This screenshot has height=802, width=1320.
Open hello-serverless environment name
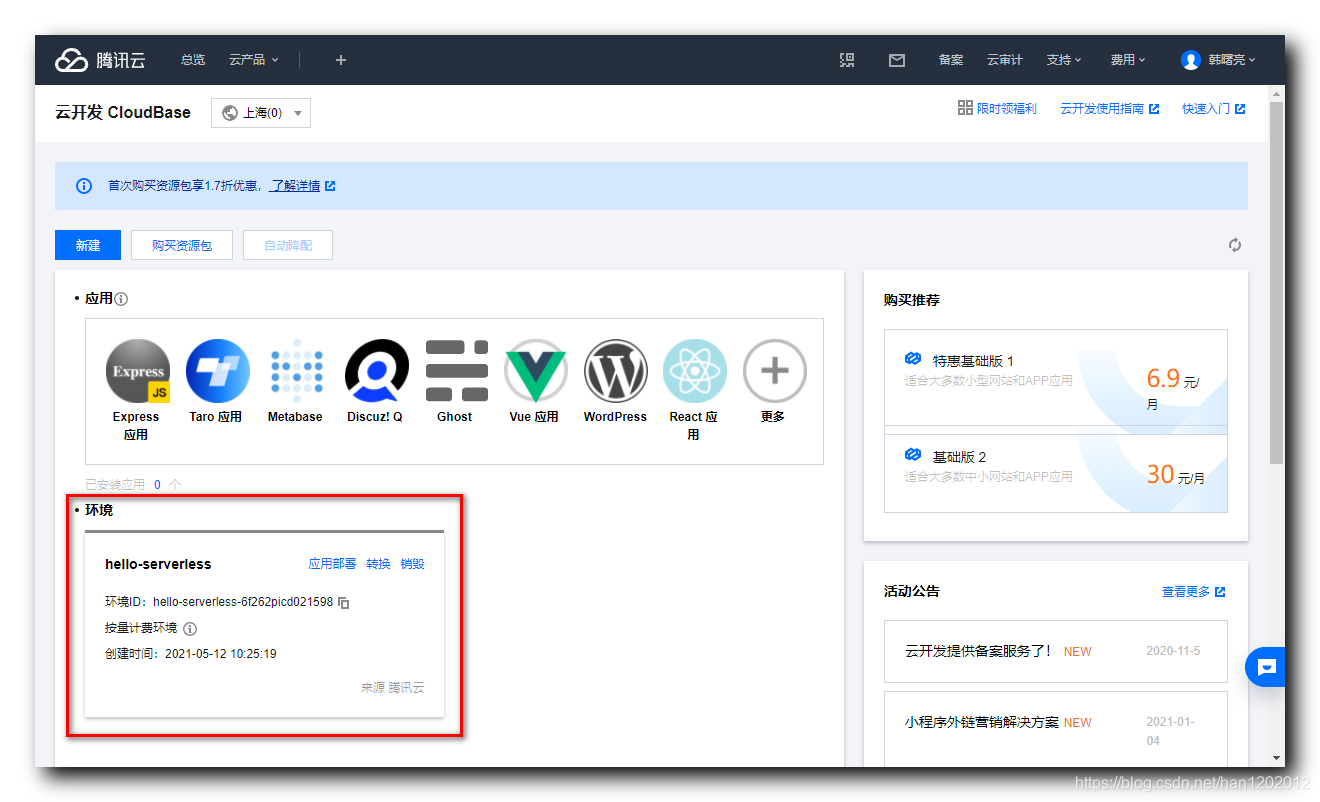click(x=158, y=564)
